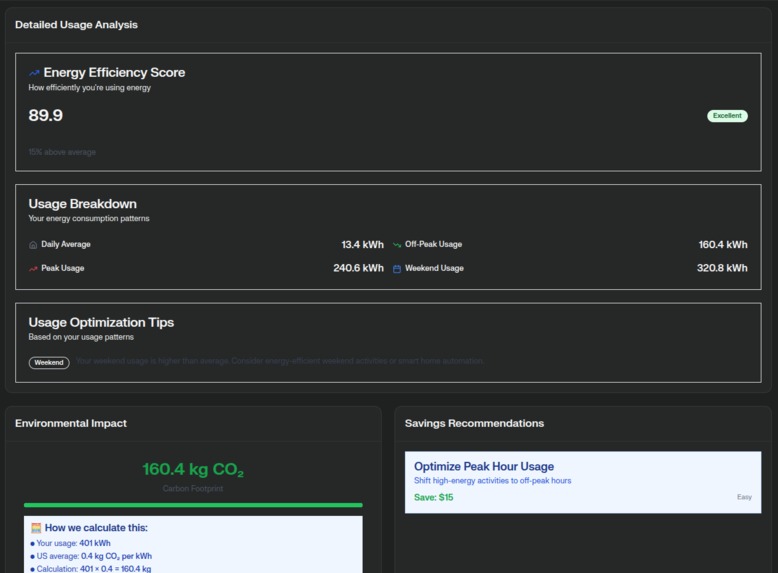Click the Save: $15 savings text

tap(434, 497)
